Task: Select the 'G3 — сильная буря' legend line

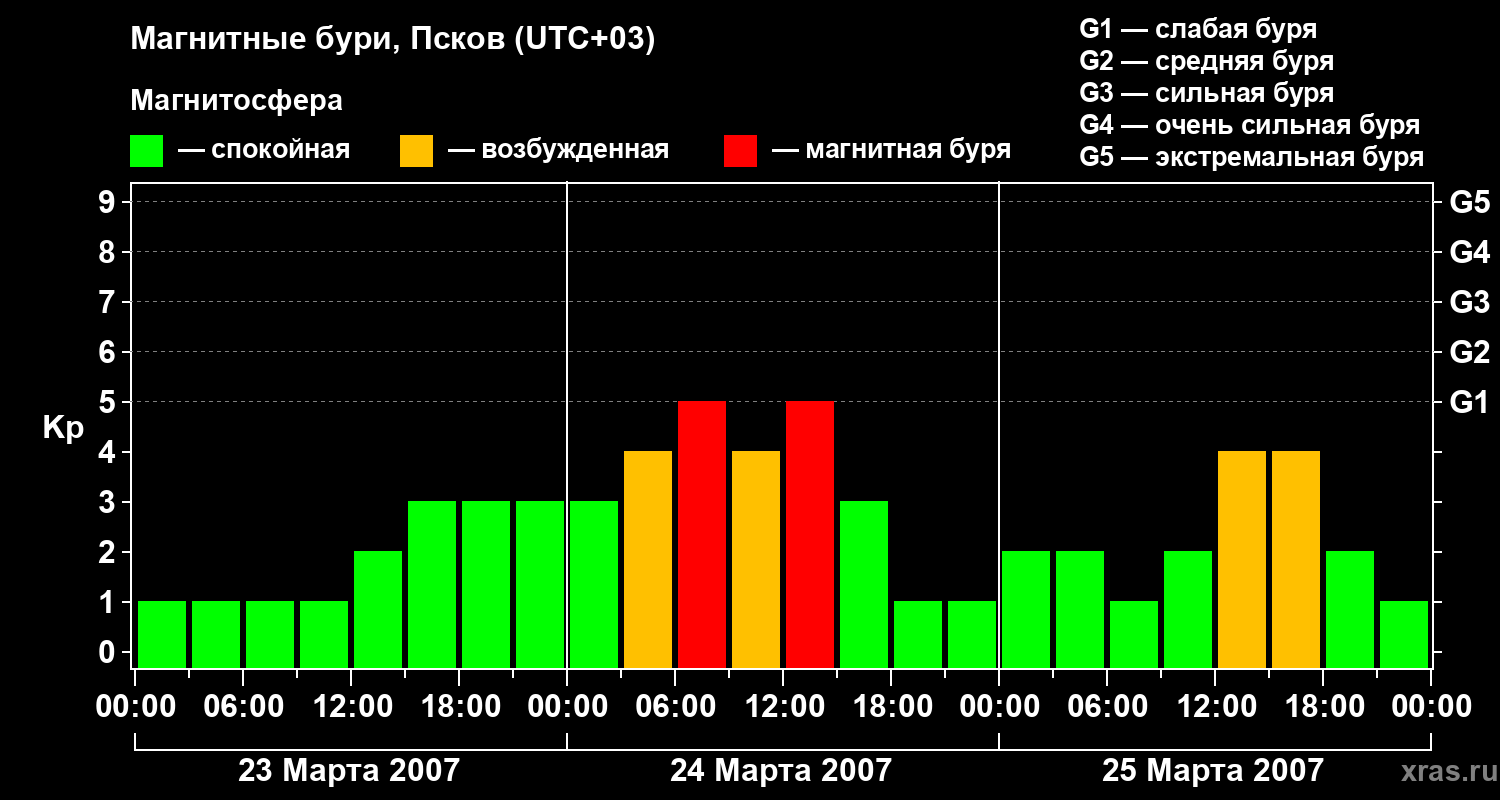Action: [x=1206, y=93]
